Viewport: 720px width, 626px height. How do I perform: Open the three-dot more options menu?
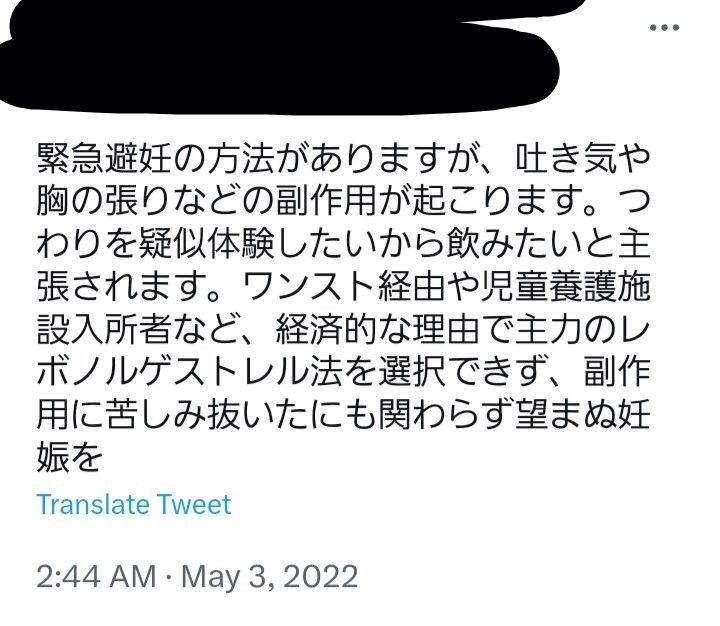click(664, 28)
